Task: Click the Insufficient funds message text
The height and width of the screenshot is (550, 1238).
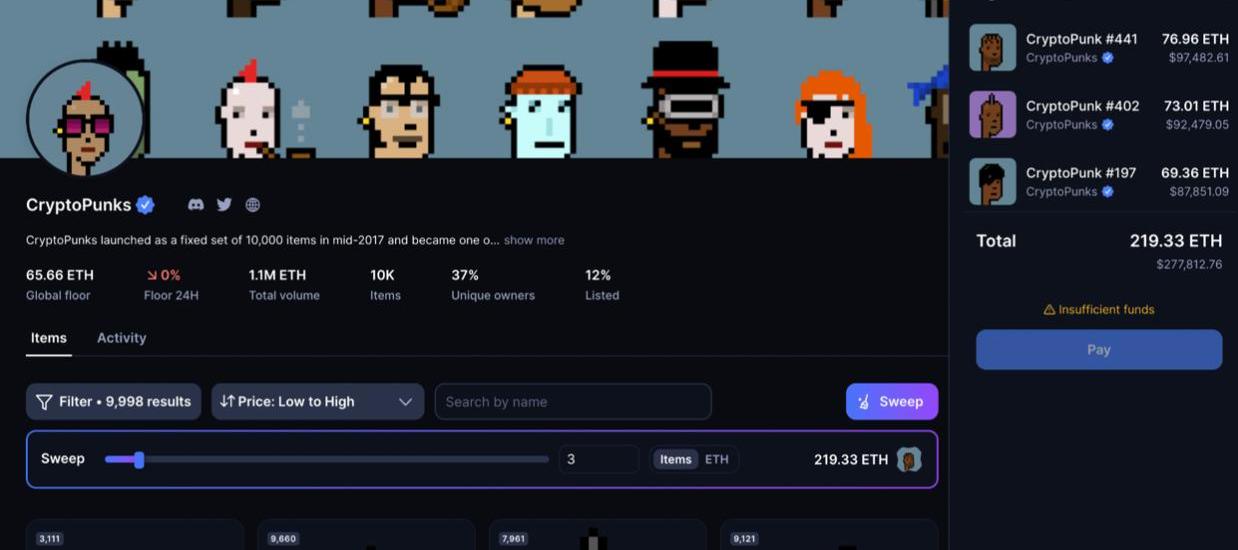Action: pyautogui.click(x=1106, y=310)
